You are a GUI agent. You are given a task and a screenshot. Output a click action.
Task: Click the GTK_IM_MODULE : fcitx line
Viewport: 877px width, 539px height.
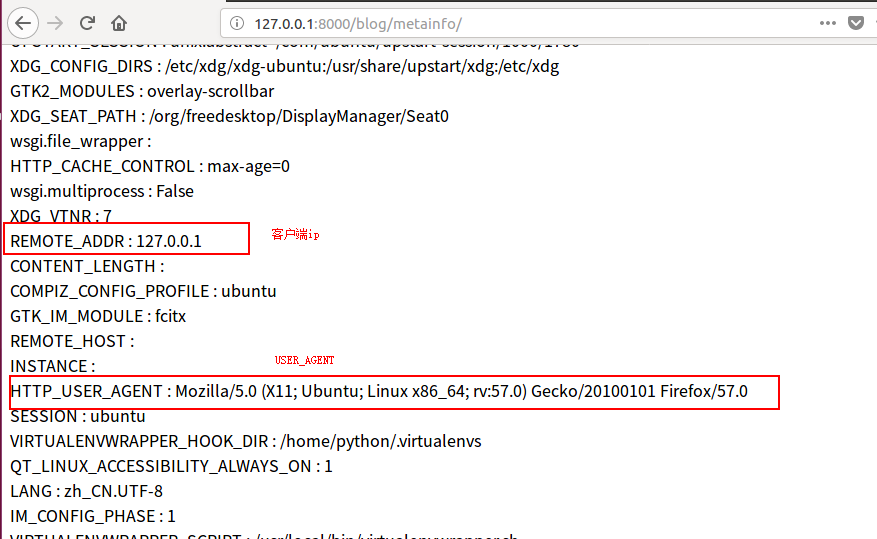98,316
